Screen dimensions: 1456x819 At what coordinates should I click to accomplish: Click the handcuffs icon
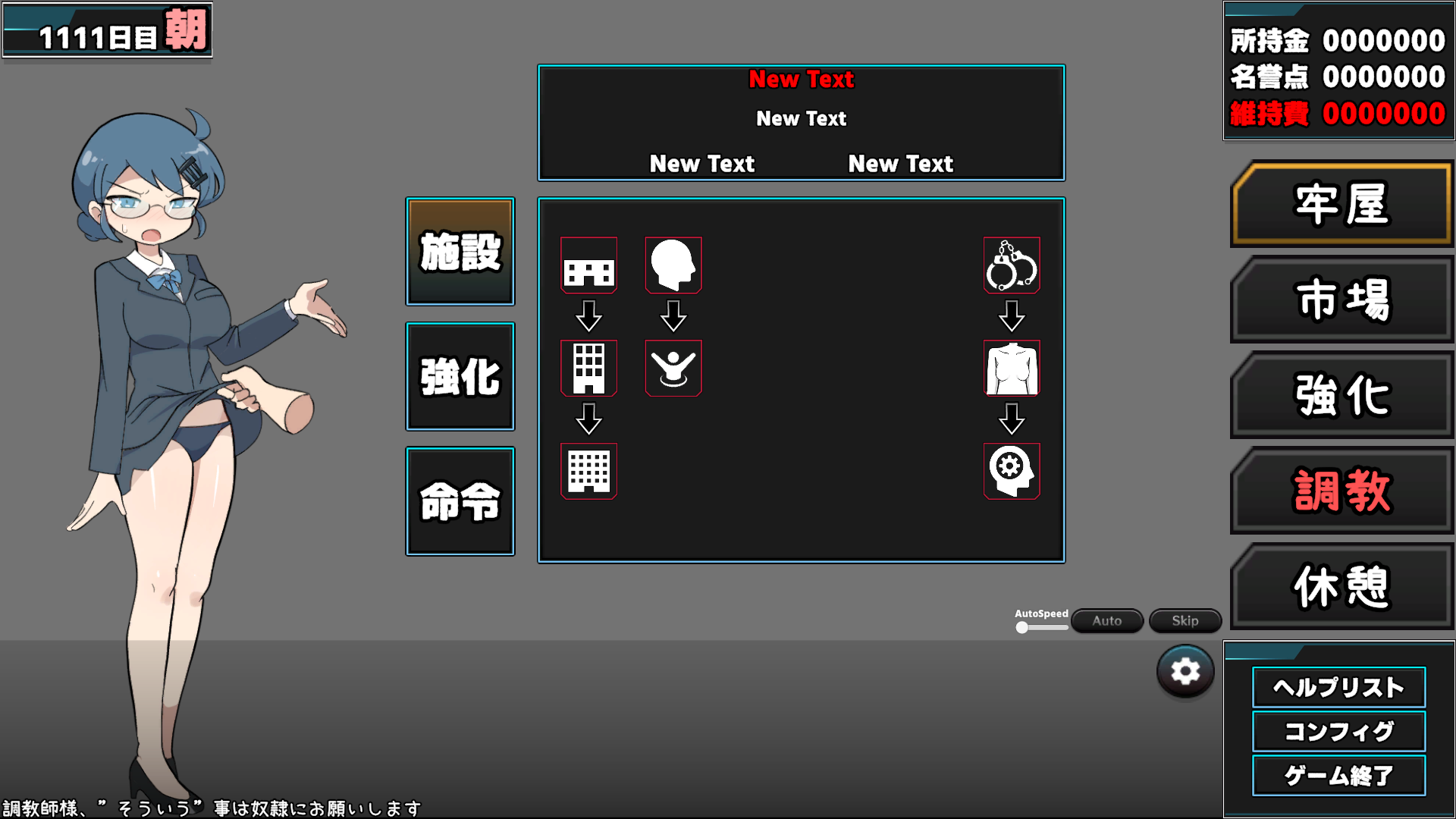pos(1011,265)
